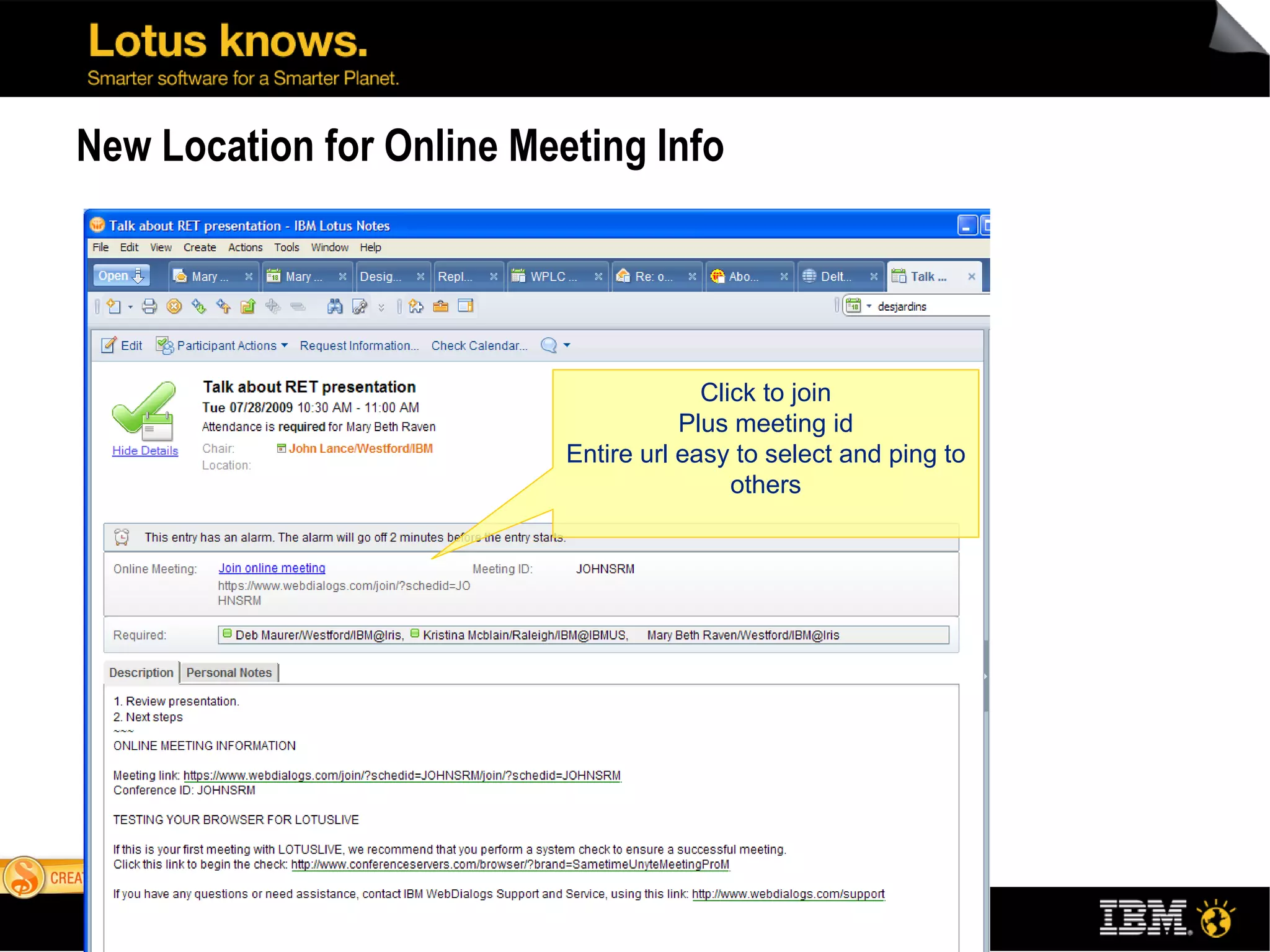Click Check Calendar... action
1270x952 pixels.
(479, 345)
